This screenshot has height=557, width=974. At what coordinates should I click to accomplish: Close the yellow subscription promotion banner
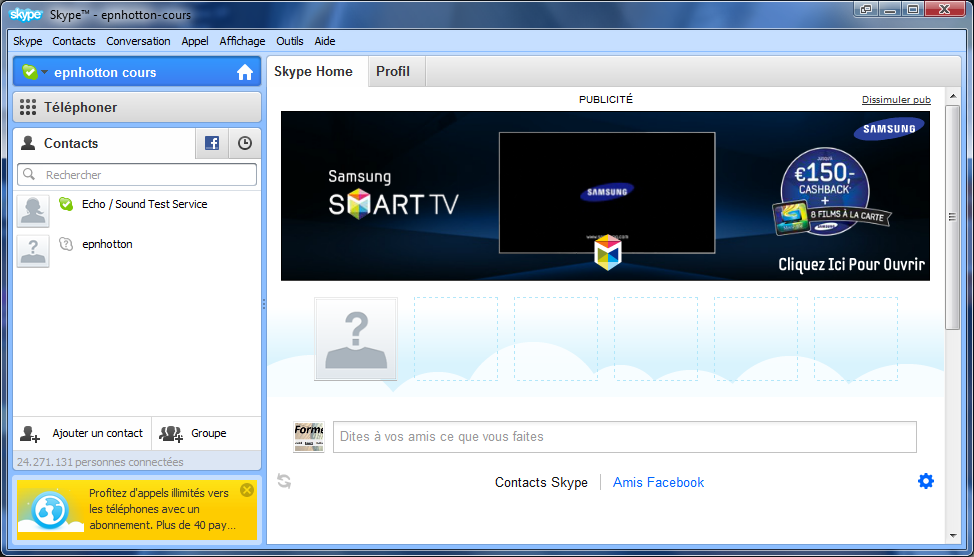247,490
